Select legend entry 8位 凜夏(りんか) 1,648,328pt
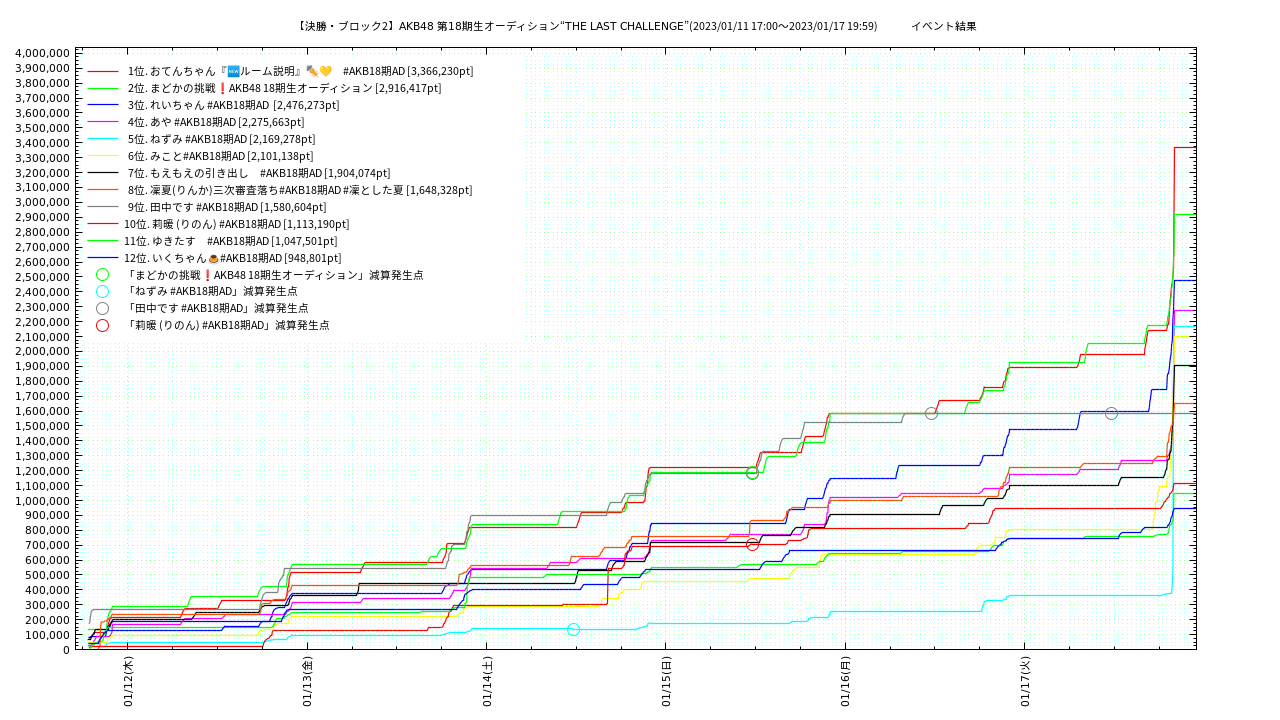1280x720 pixels. pyautogui.click(x=300, y=190)
